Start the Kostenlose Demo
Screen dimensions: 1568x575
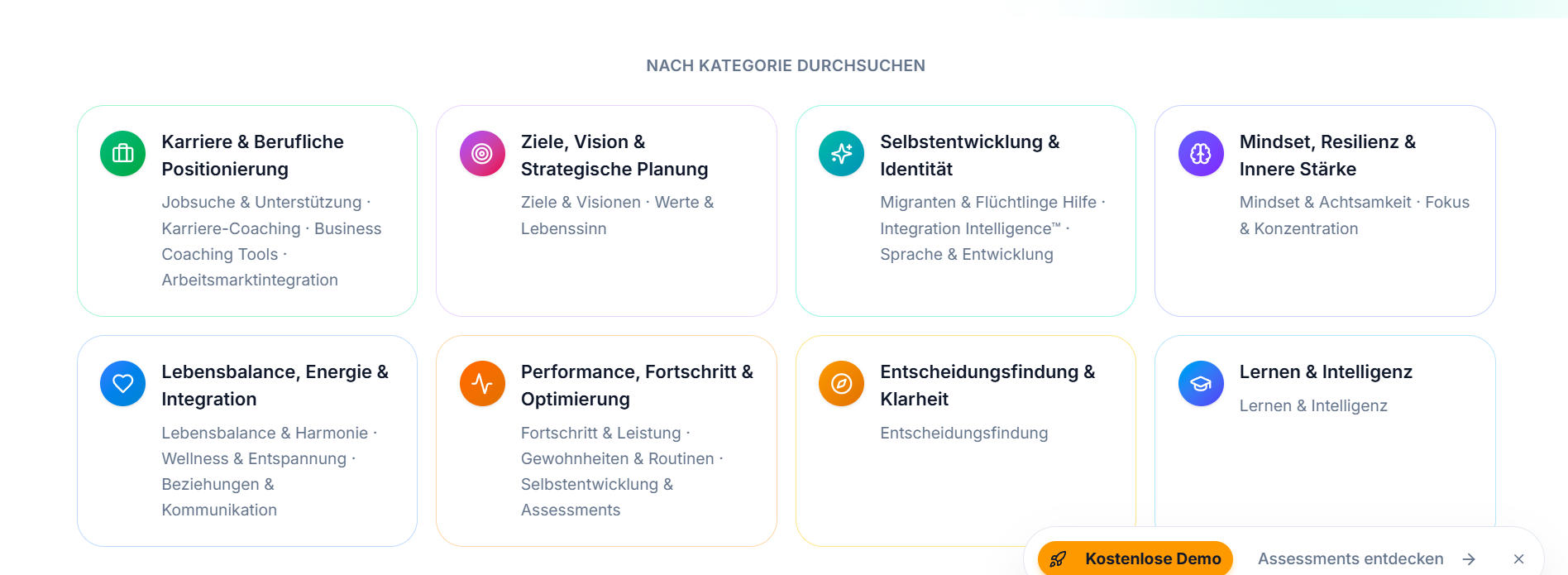[1135, 559]
